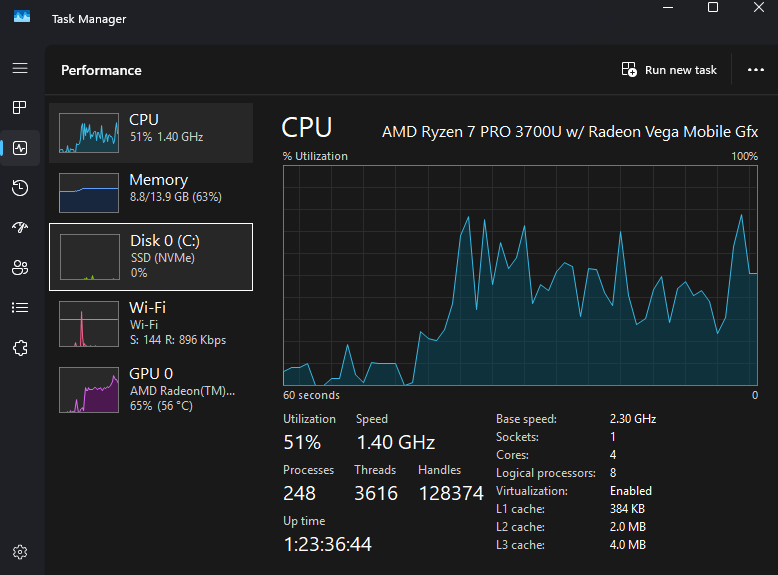Click the Run new task icon
778x575 pixels.
629,69
